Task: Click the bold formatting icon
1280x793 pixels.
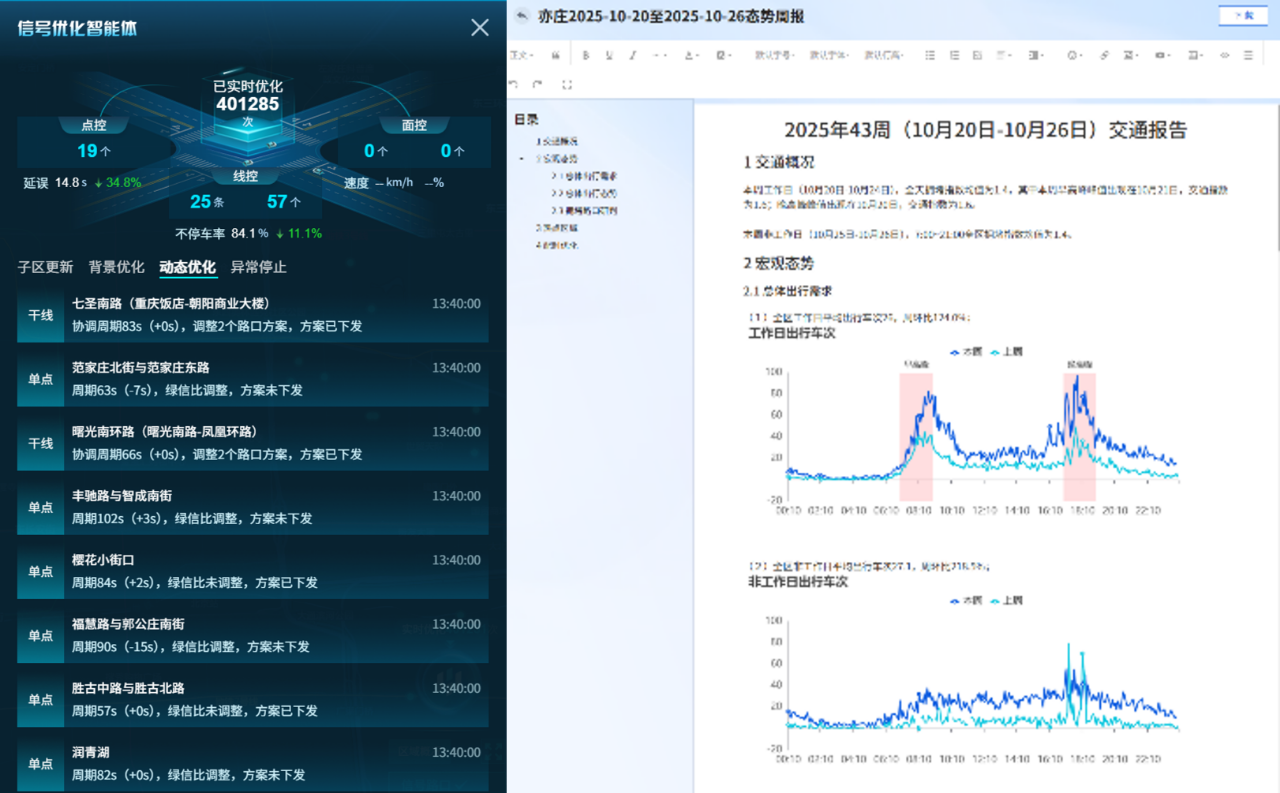Action: [586, 55]
